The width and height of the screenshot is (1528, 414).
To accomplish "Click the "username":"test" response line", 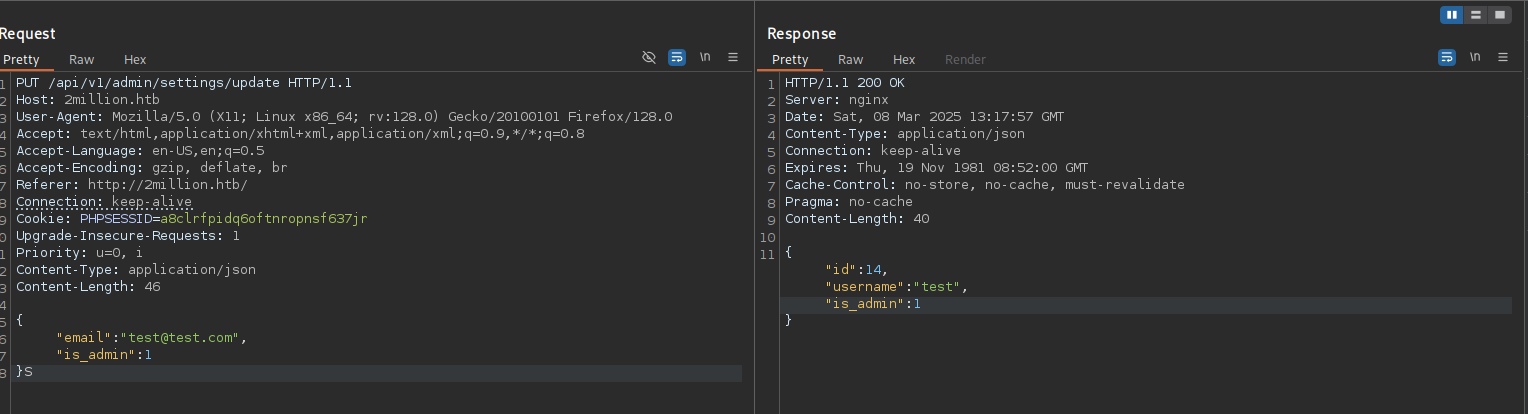I will click(897, 287).
